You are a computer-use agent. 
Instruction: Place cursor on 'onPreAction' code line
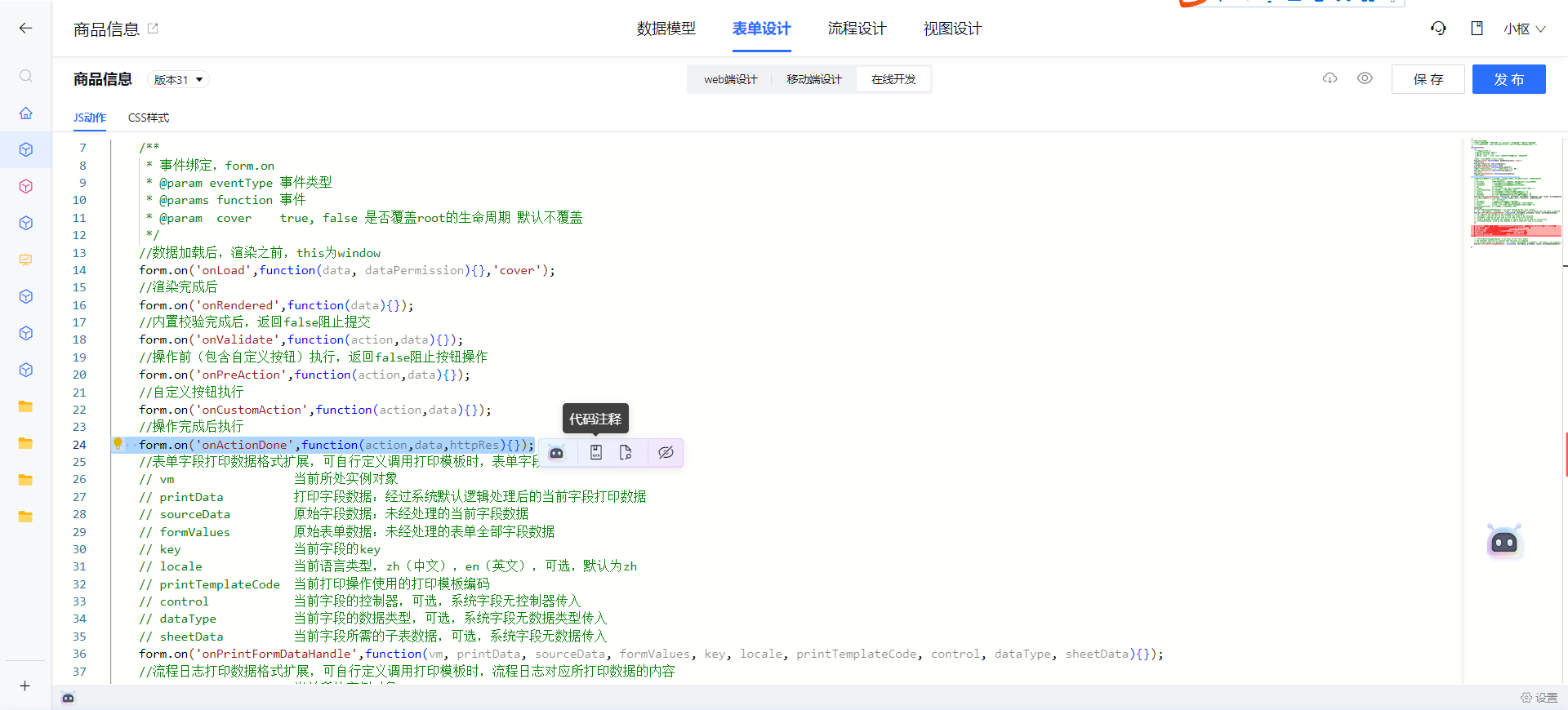tap(305, 375)
